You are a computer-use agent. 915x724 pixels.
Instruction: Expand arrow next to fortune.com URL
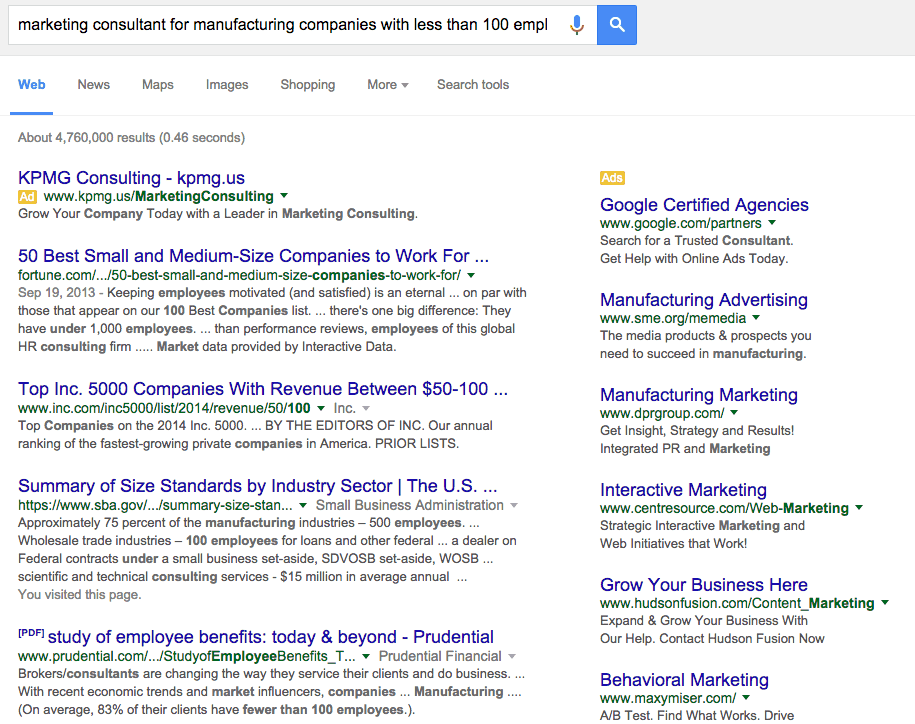tap(471, 275)
